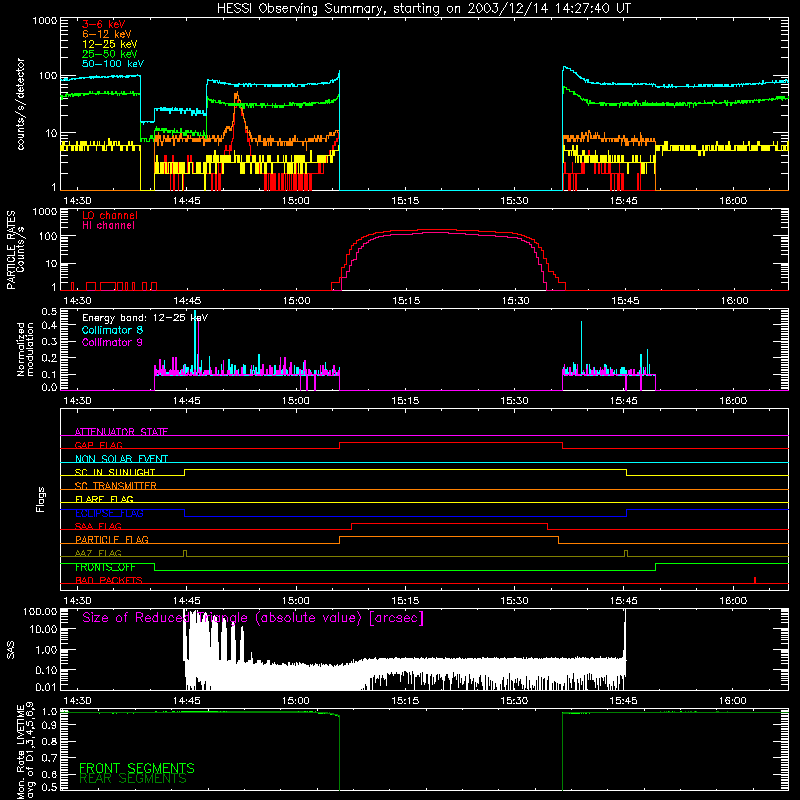Click the 'SAS' axis label
The height and width of the screenshot is (800, 800).
coord(11,650)
